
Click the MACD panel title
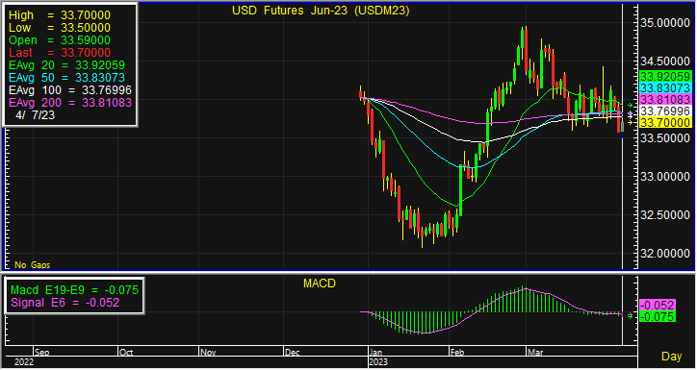coord(319,283)
